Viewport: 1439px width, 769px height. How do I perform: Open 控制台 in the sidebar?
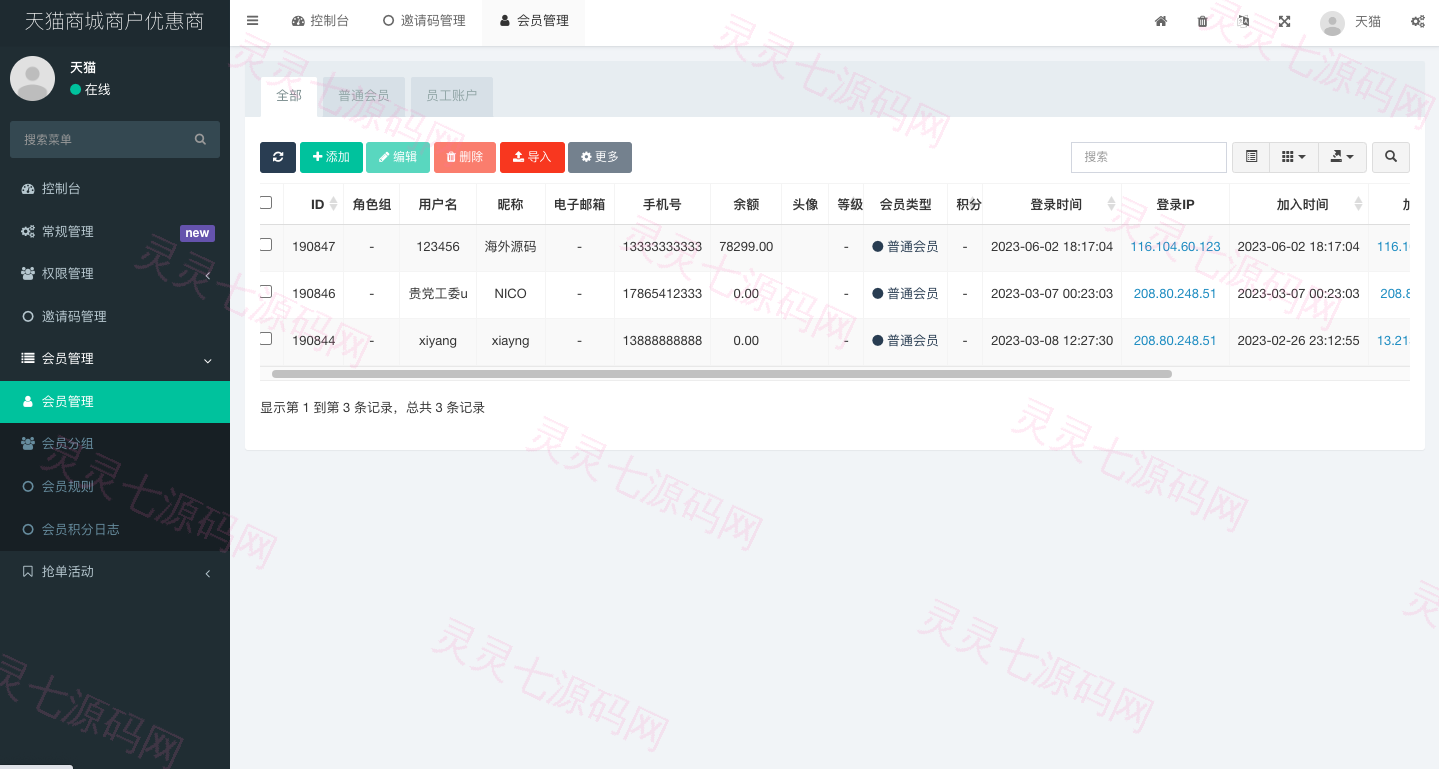point(115,188)
